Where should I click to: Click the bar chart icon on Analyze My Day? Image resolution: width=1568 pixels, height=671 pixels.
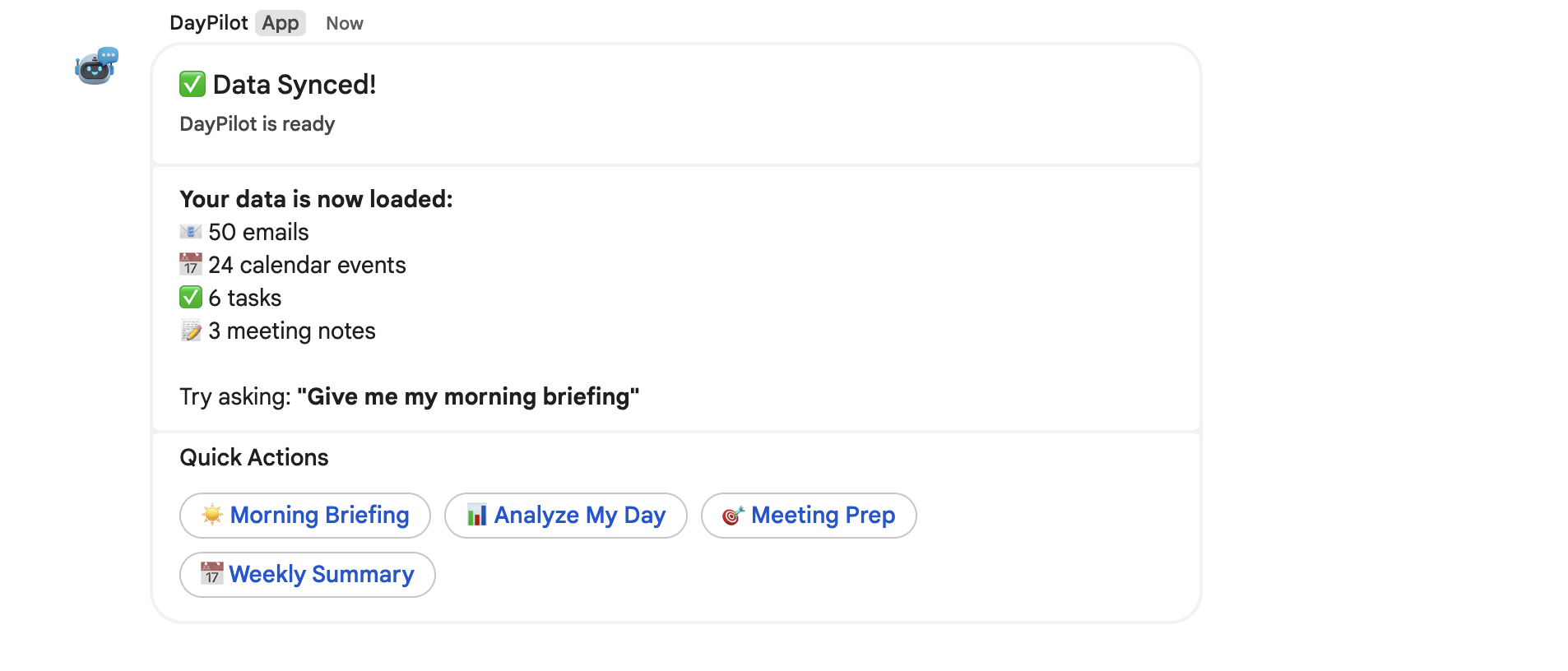476,515
